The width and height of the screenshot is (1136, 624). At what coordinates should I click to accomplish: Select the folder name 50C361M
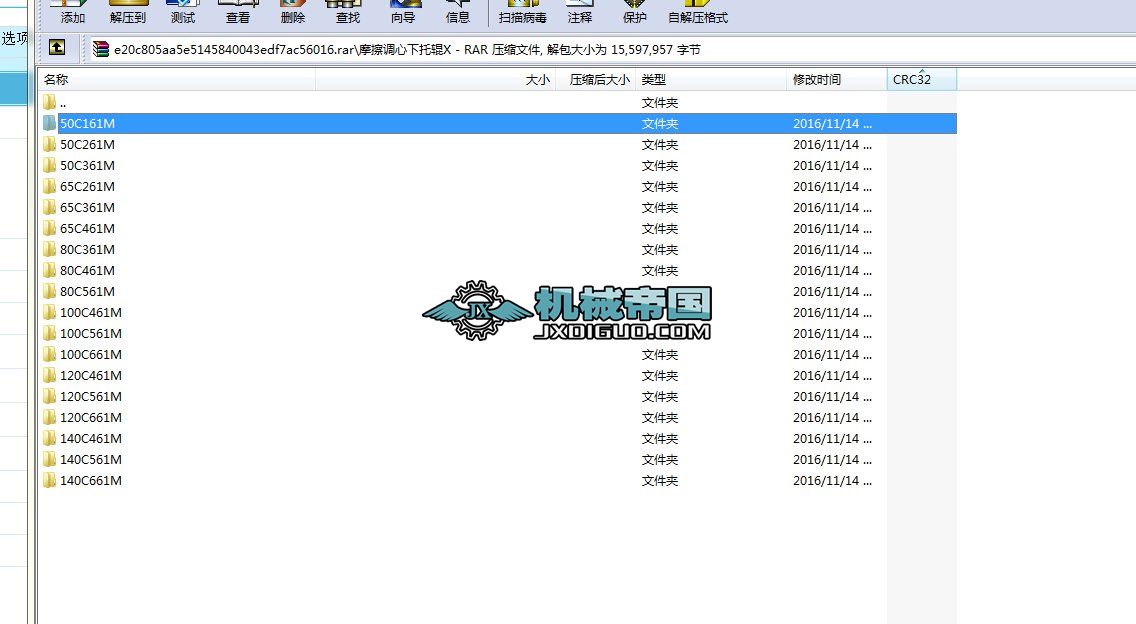click(88, 166)
